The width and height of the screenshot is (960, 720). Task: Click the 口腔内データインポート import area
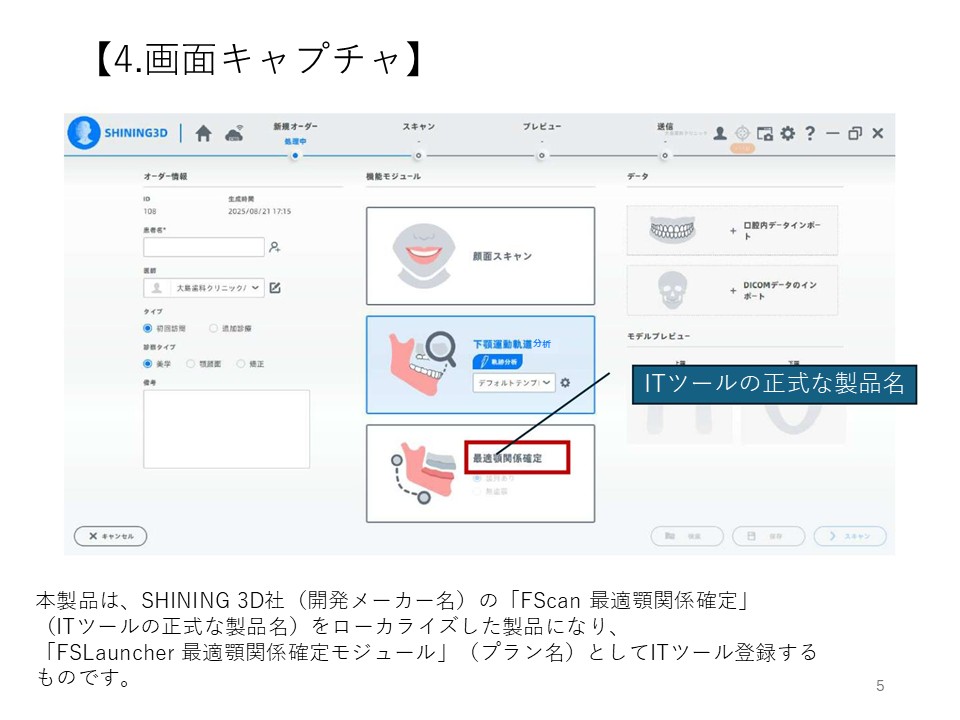[732, 231]
